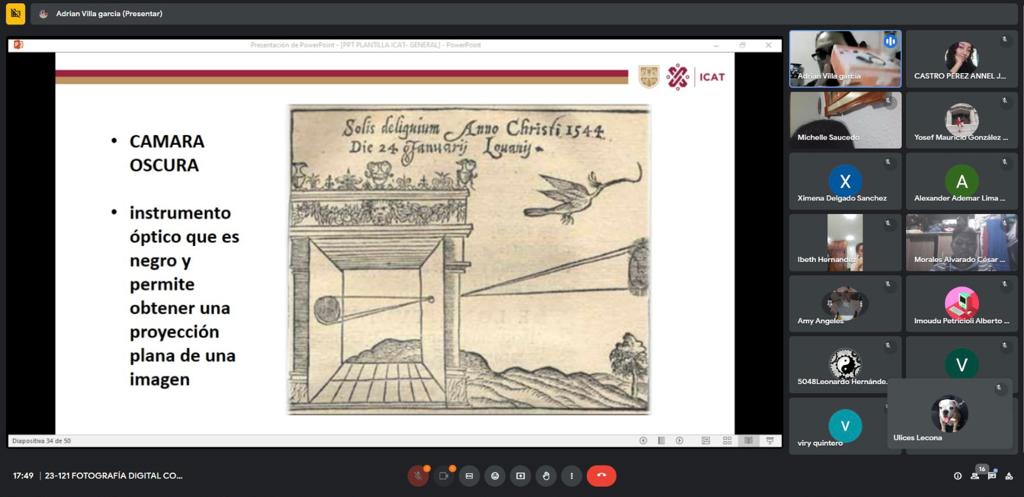
Task: Select the CASTRO PEREZ ANNEL participant tile
Action: pos(961,59)
